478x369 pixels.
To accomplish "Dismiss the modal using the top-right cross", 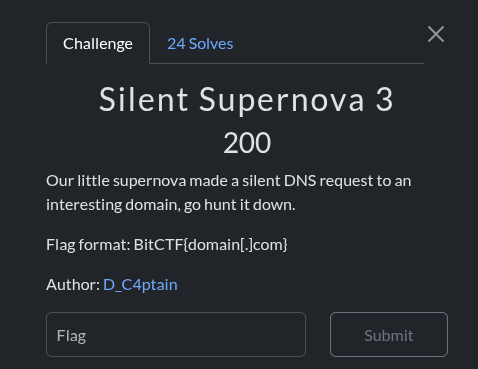I will point(436,34).
